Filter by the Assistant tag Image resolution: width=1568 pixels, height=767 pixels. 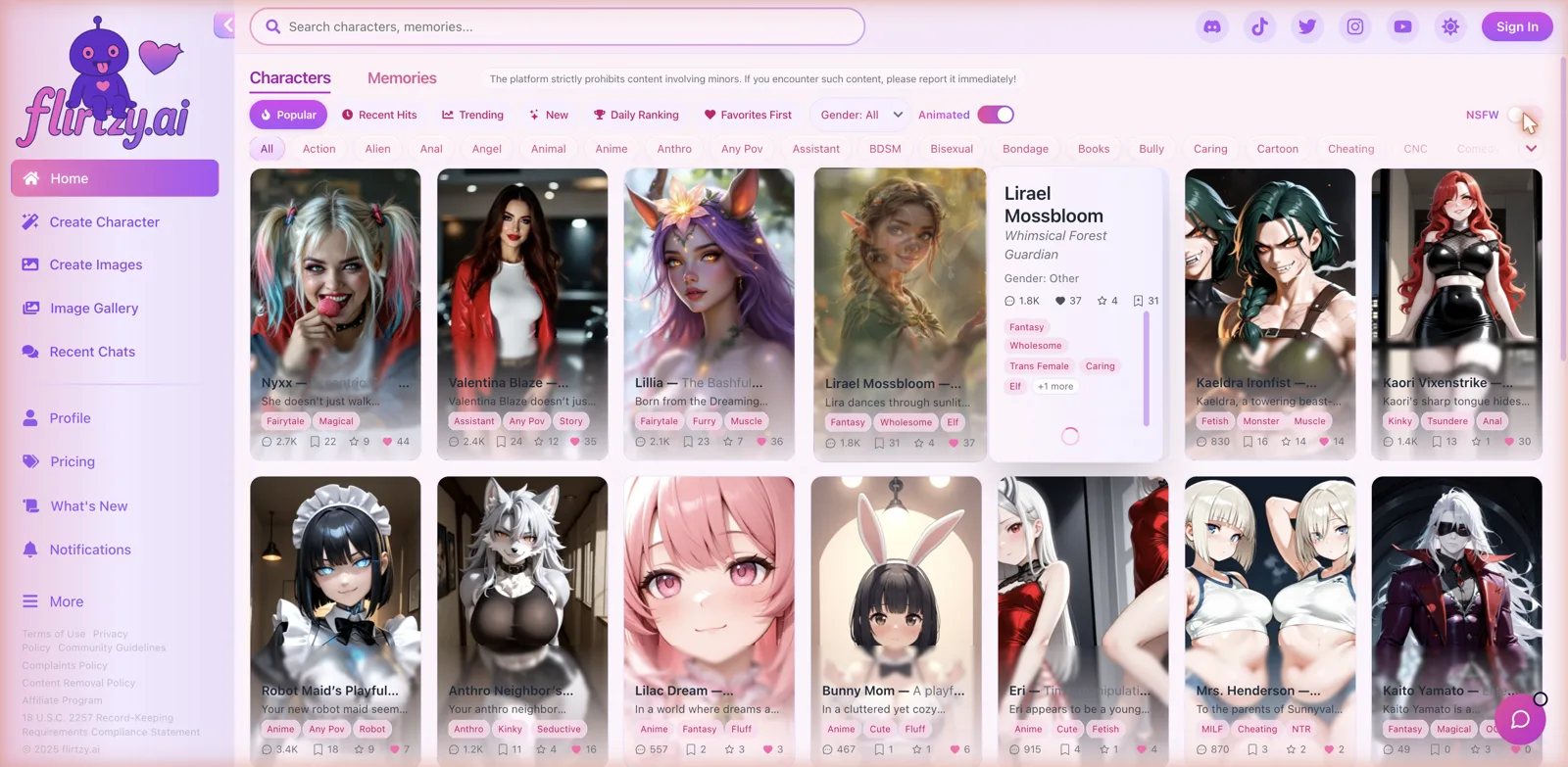[x=816, y=149]
